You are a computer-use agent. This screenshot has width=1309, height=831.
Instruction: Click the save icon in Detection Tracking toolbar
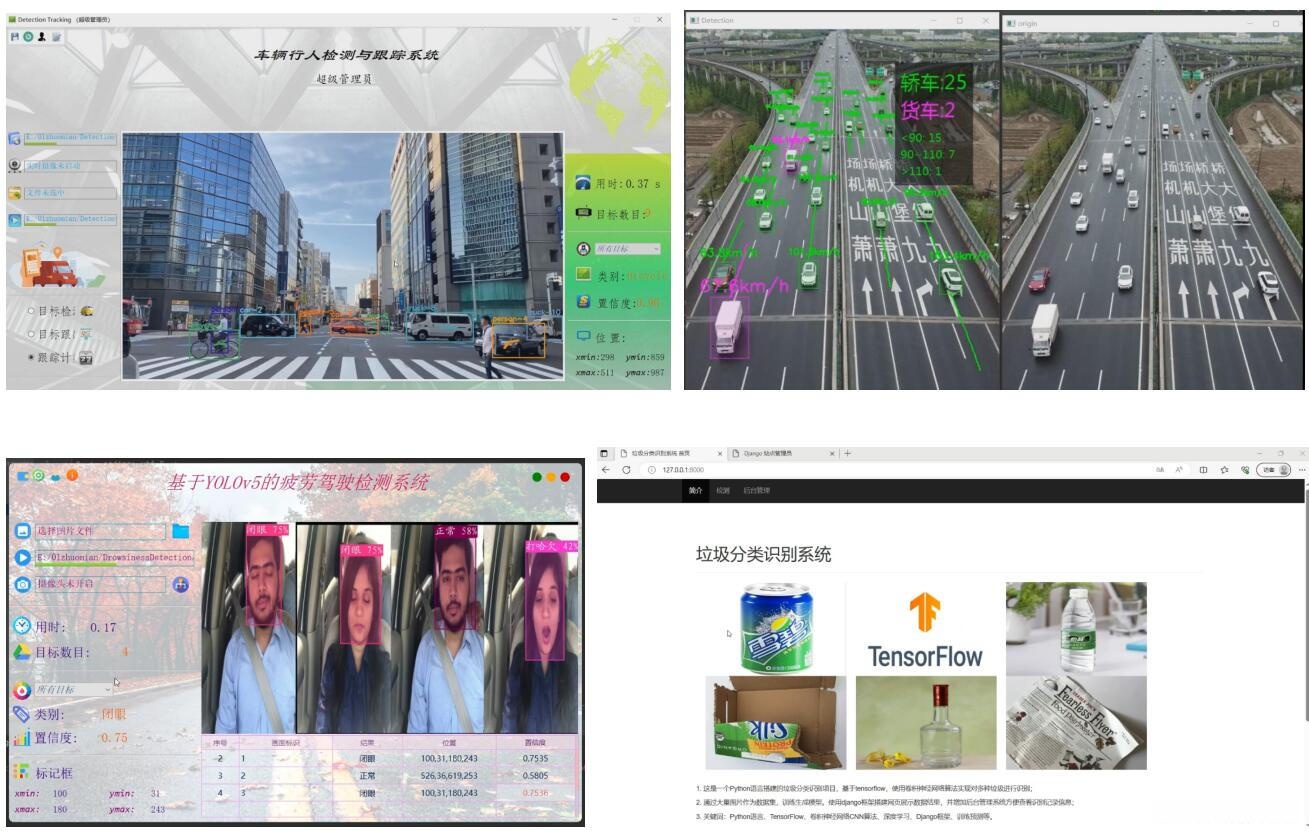15,36
